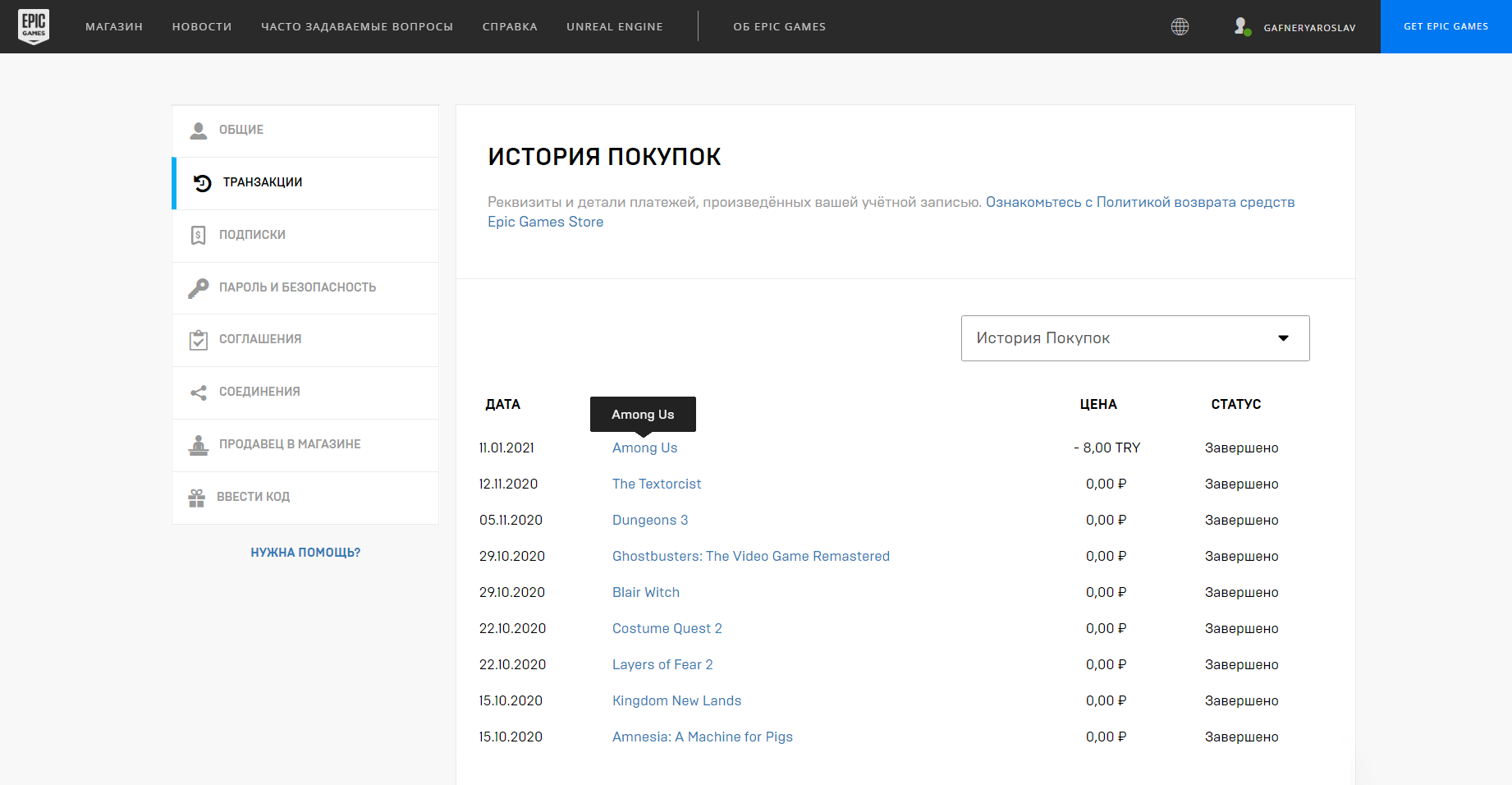Click the ПРОДАВЕЦ В МАГАЗИНЕ stamp icon
The height and width of the screenshot is (785, 1512).
[x=198, y=444]
